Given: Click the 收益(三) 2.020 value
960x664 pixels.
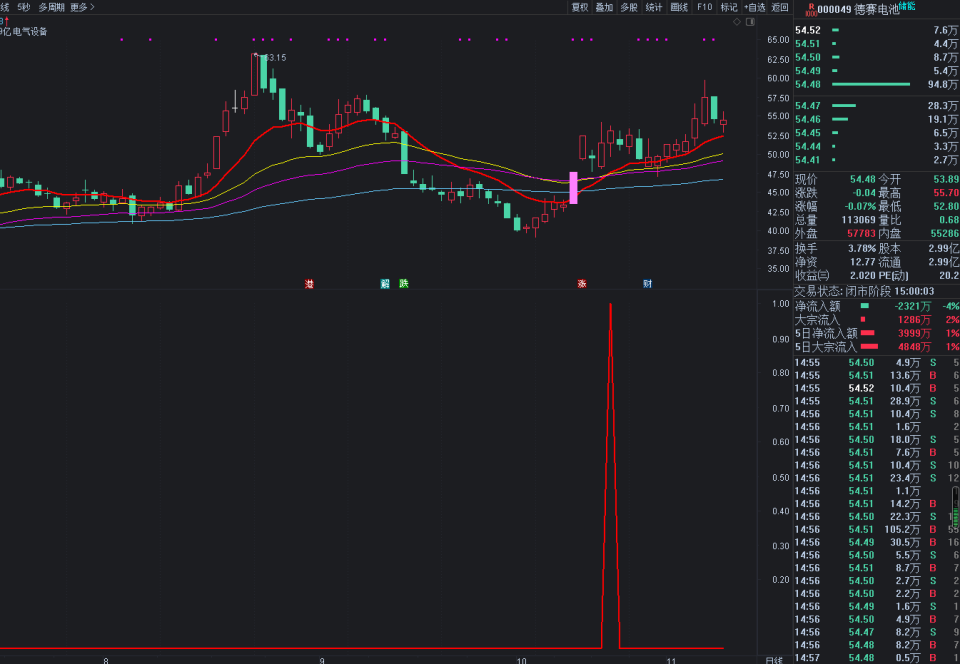Looking at the screenshot, I should tap(863, 276).
